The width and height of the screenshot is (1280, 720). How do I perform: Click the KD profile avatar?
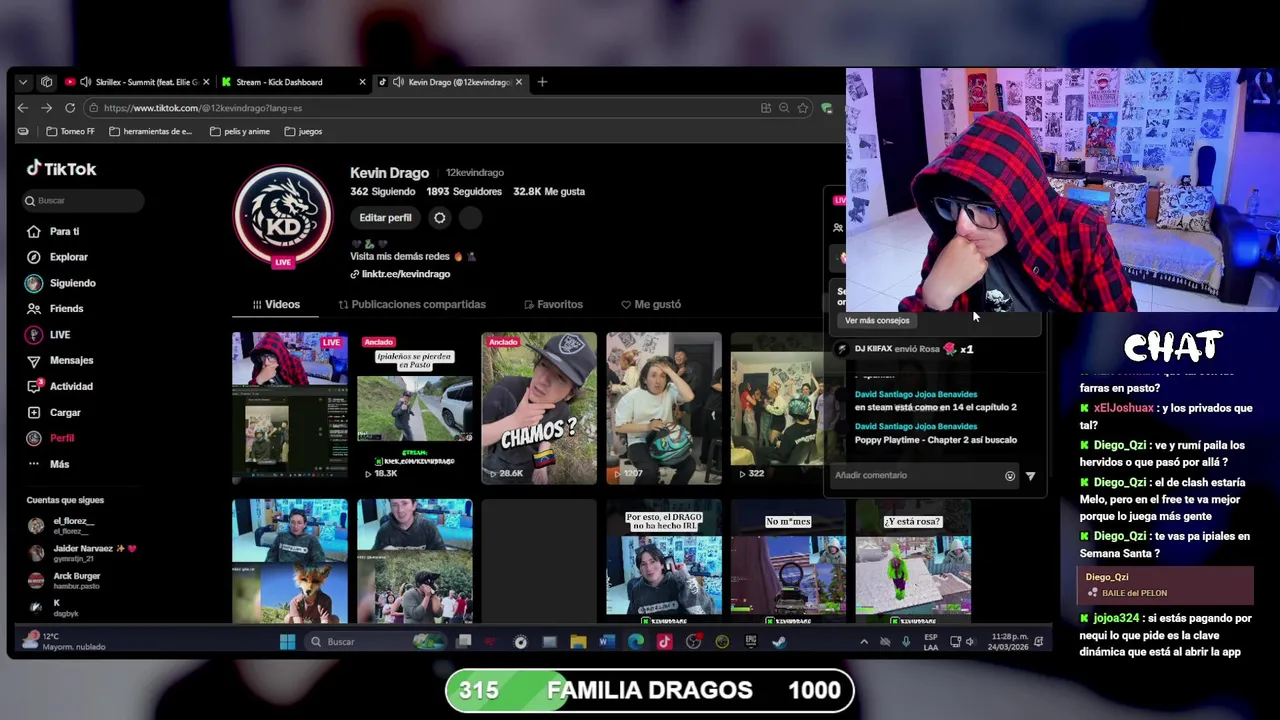coord(283,214)
